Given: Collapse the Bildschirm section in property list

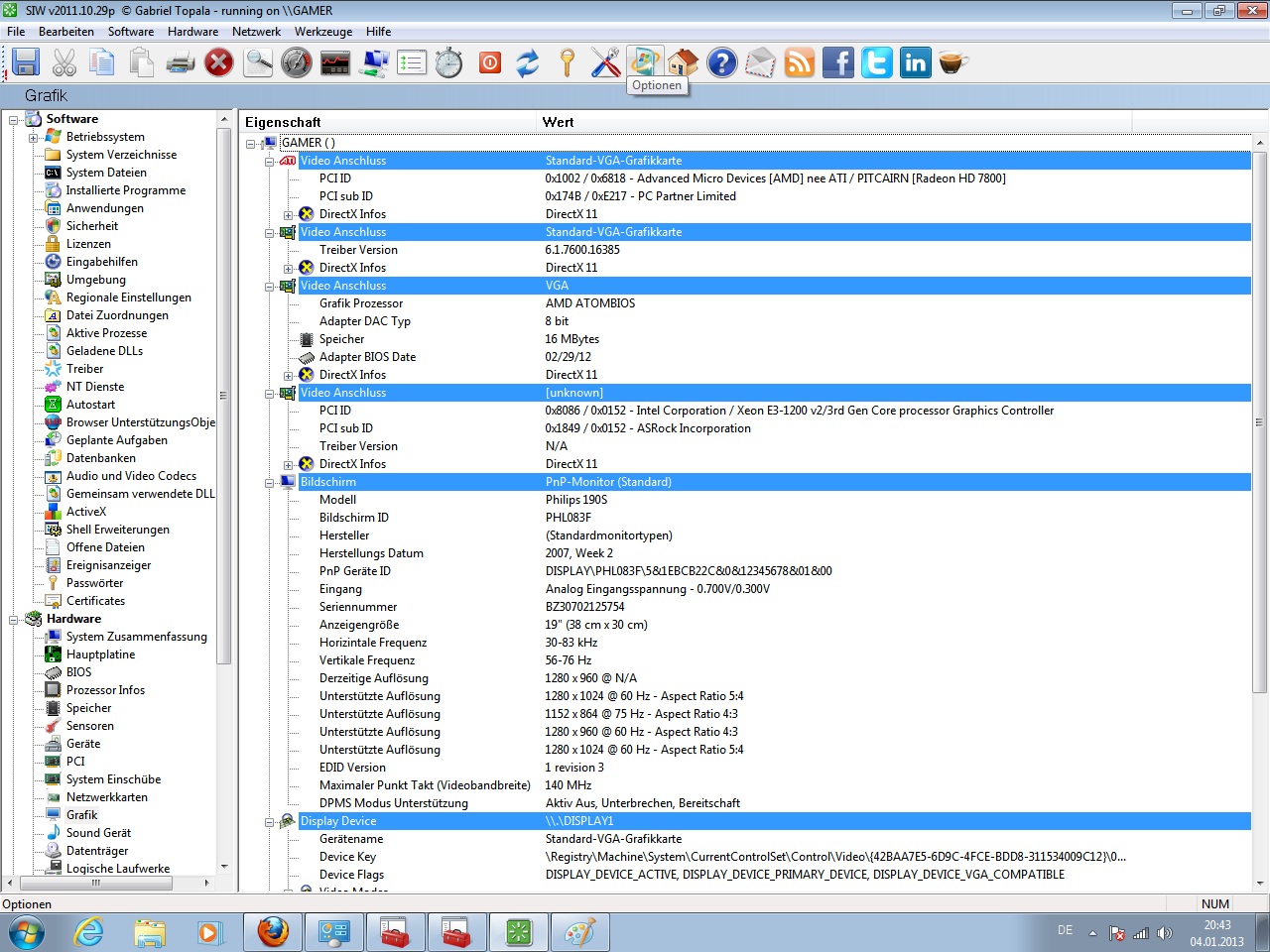Looking at the screenshot, I should point(269,483).
